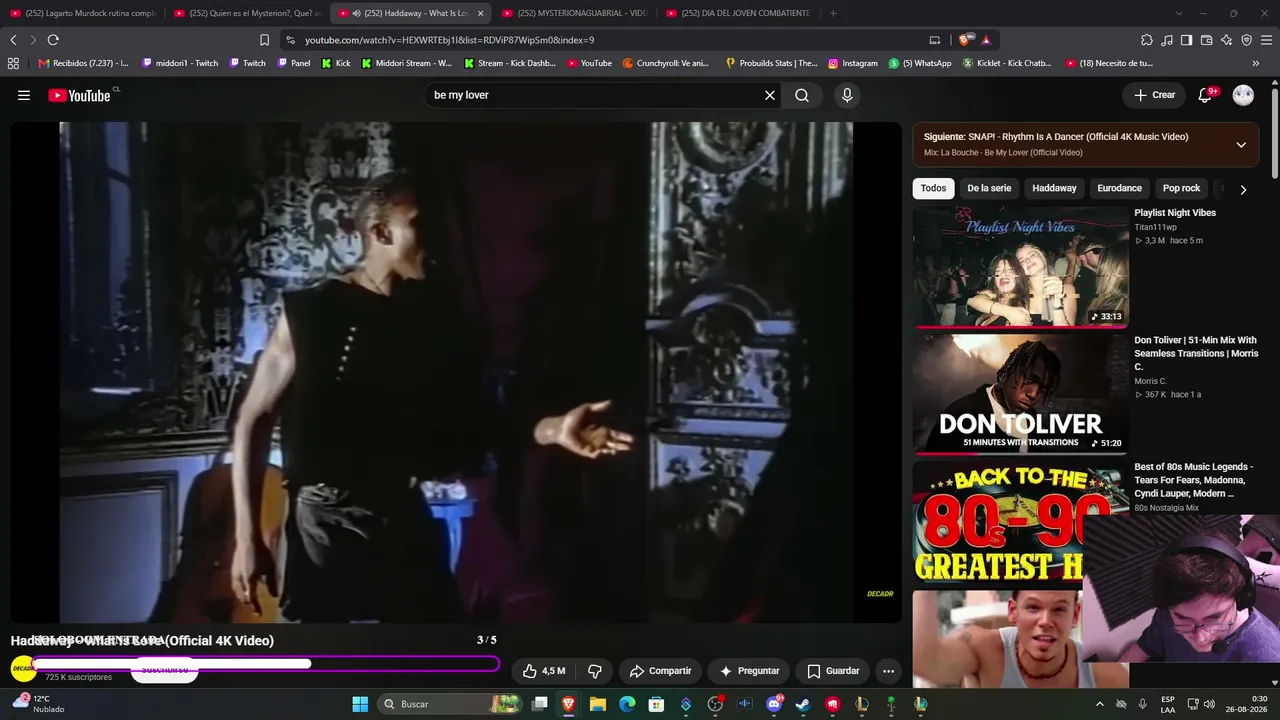Click the browser address bar URL

[x=450, y=40]
